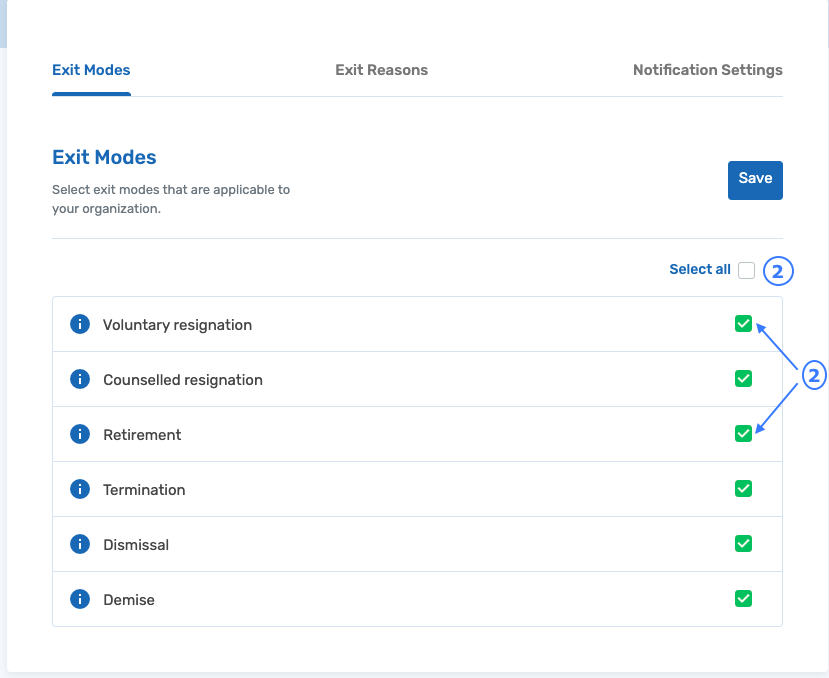The height and width of the screenshot is (678, 829).
Task: Uncheck the Dismissal checkbox
Action: [x=743, y=544]
